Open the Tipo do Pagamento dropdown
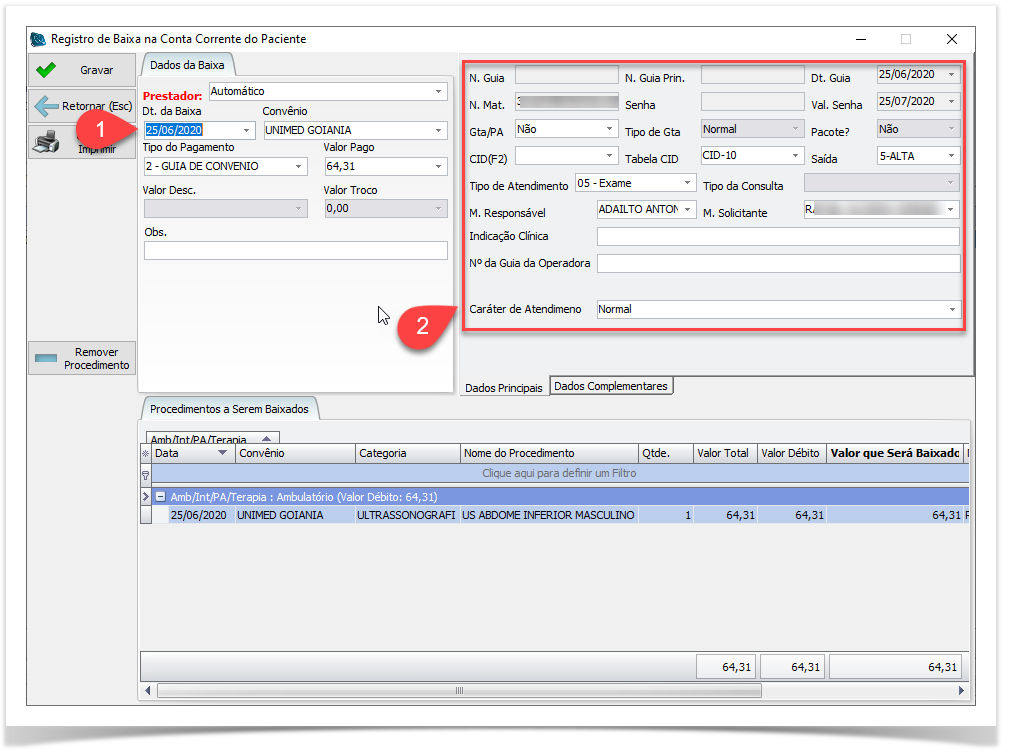The height and width of the screenshot is (755, 1010). click(x=299, y=166)
